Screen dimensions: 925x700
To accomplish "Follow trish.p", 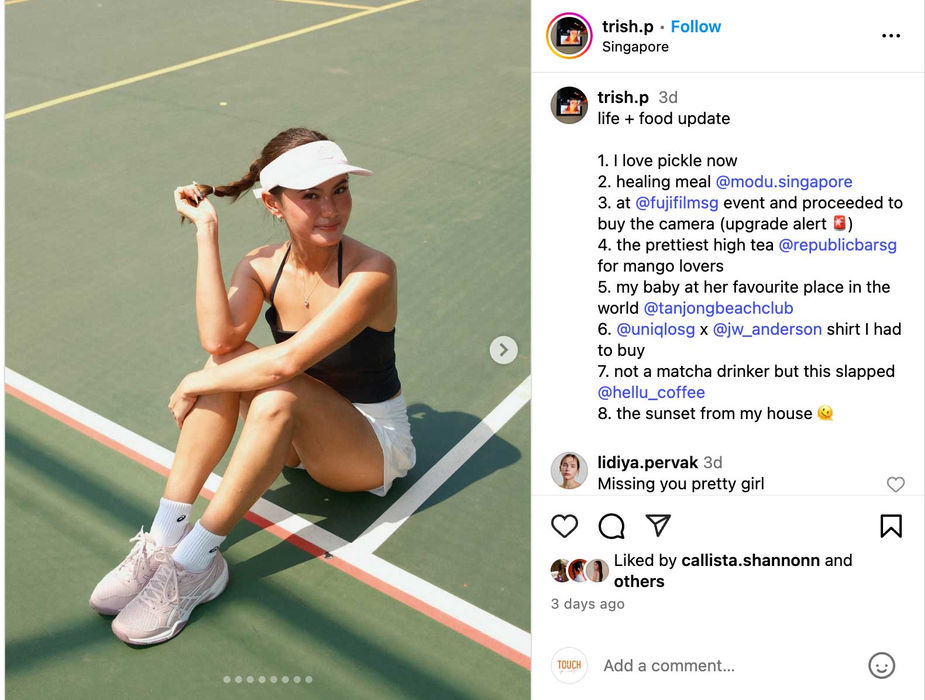I will coord(696,27).
